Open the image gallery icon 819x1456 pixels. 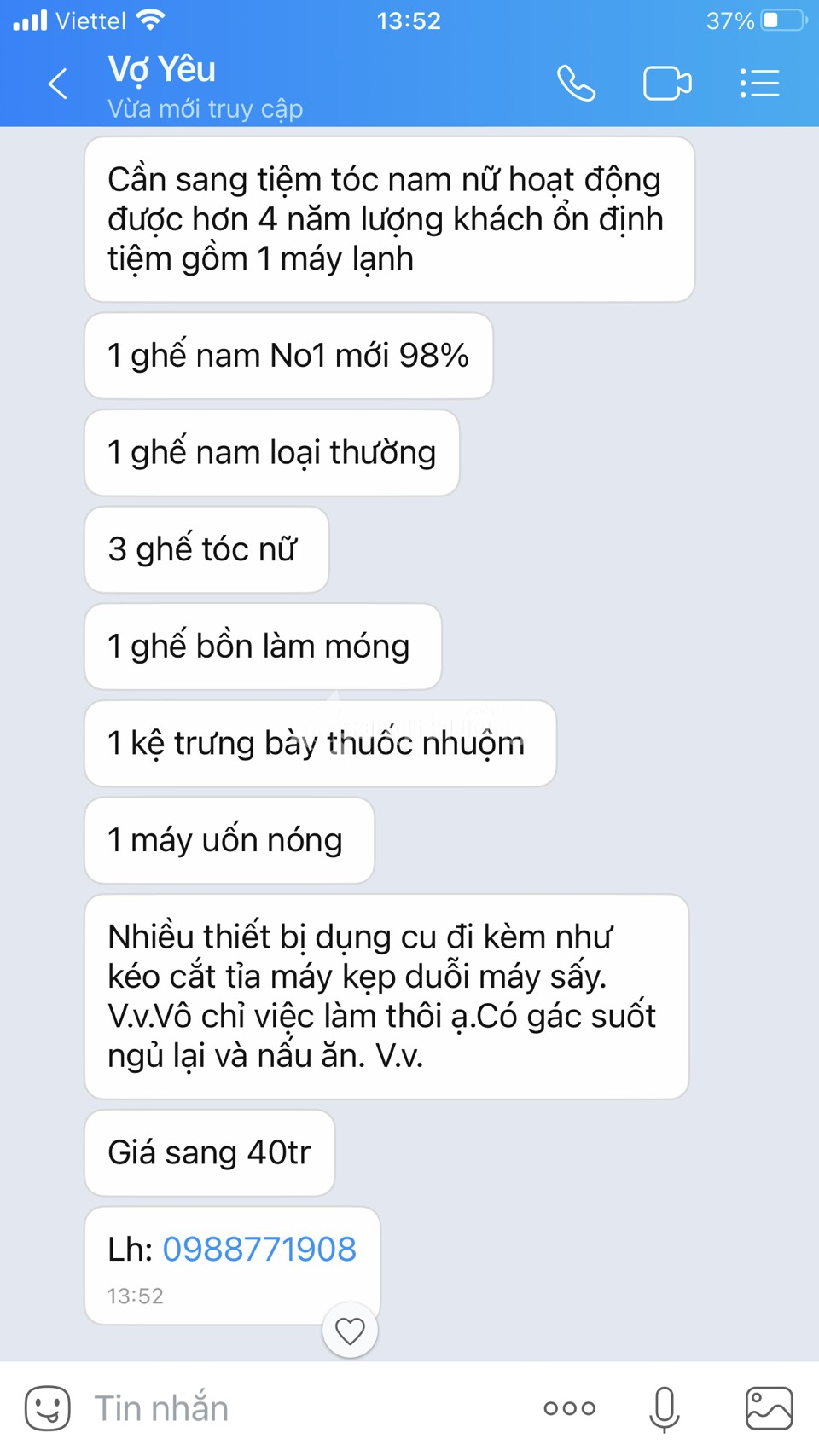[x=770, y=1408]
